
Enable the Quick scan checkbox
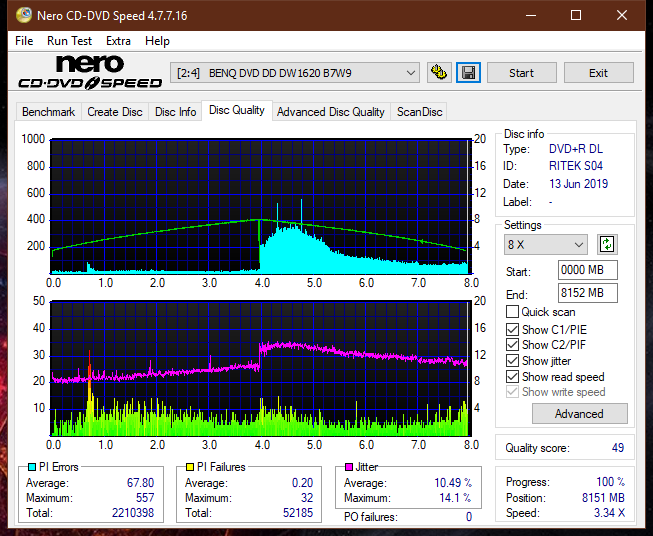(512, 312)
